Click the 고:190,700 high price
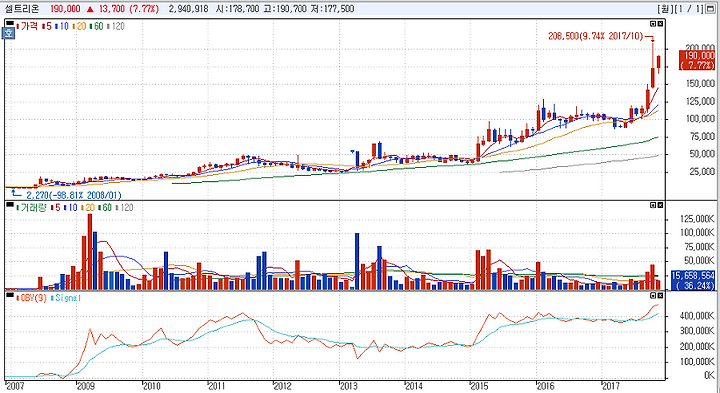Viewport: 720px width, 393px height. coord(286,9)
